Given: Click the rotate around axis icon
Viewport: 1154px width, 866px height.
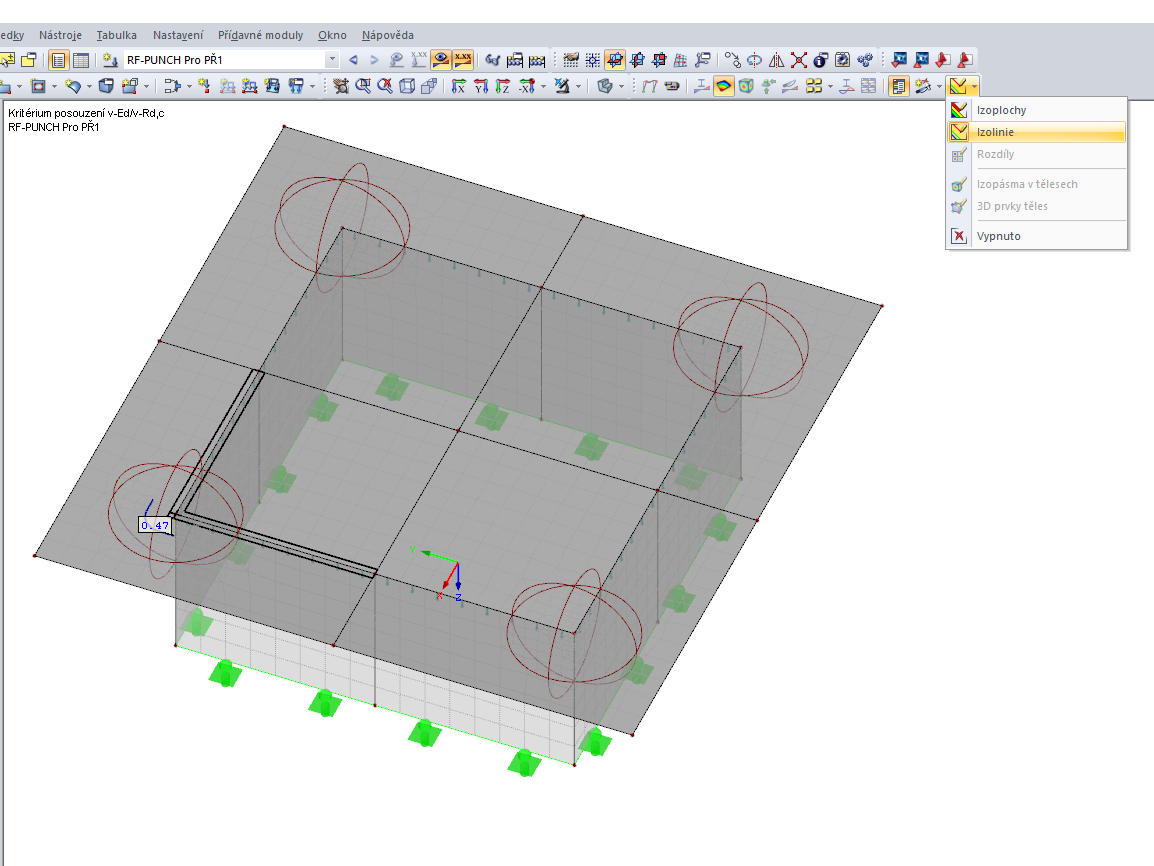Looking at the screenshot, I should [754, 60].
